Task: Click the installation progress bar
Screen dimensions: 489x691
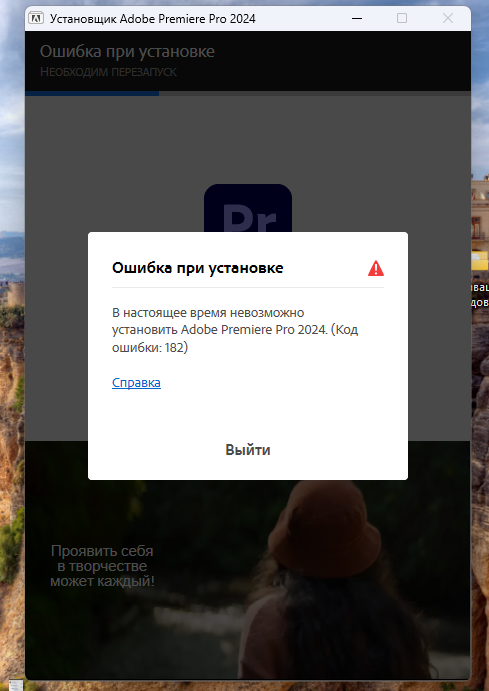Action: coord(248,93)
